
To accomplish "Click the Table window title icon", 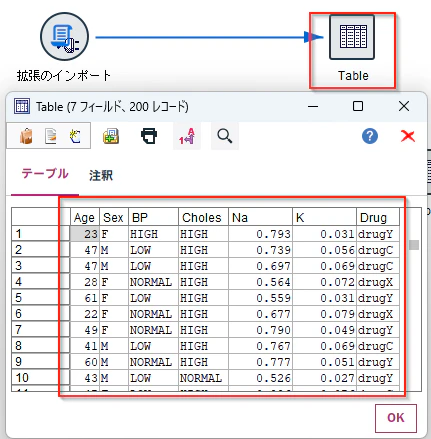I will click(22, 106).
